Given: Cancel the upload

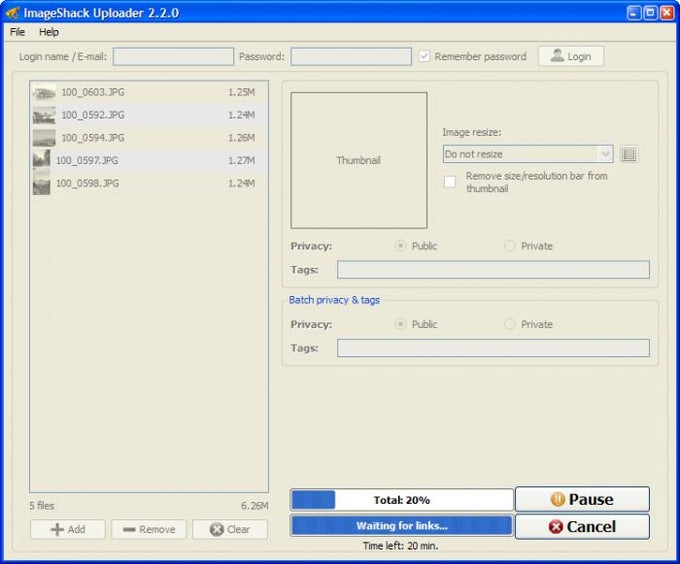Looking at the screenshot, I should (x=582, y=527).
